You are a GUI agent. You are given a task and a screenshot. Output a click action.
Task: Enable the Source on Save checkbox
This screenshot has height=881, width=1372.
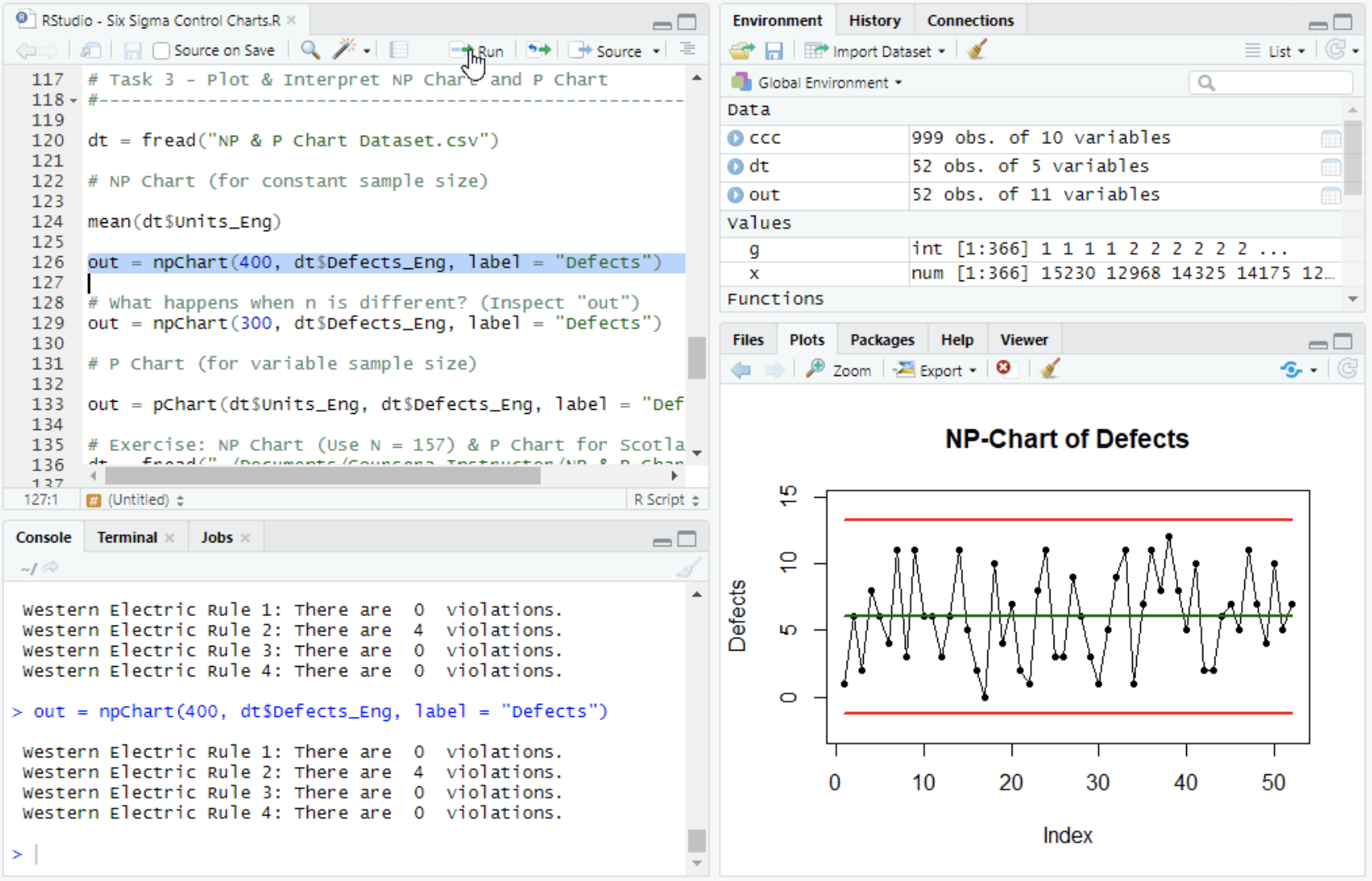(162, 51)
